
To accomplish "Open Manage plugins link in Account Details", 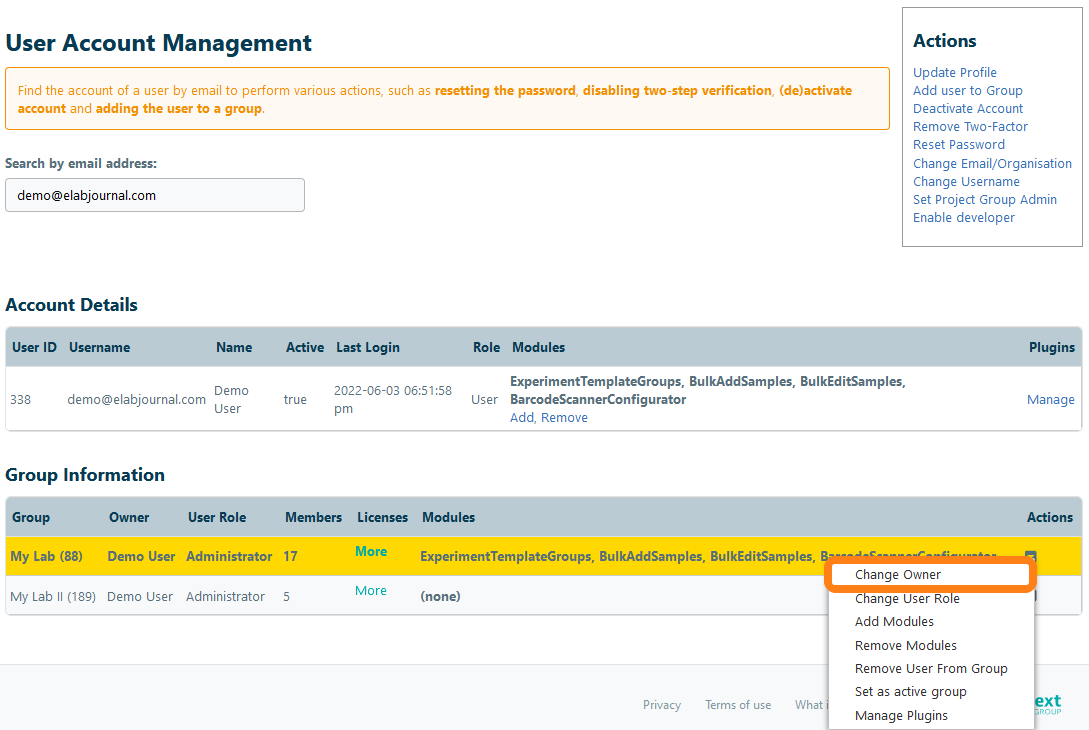I will 1050,400.
